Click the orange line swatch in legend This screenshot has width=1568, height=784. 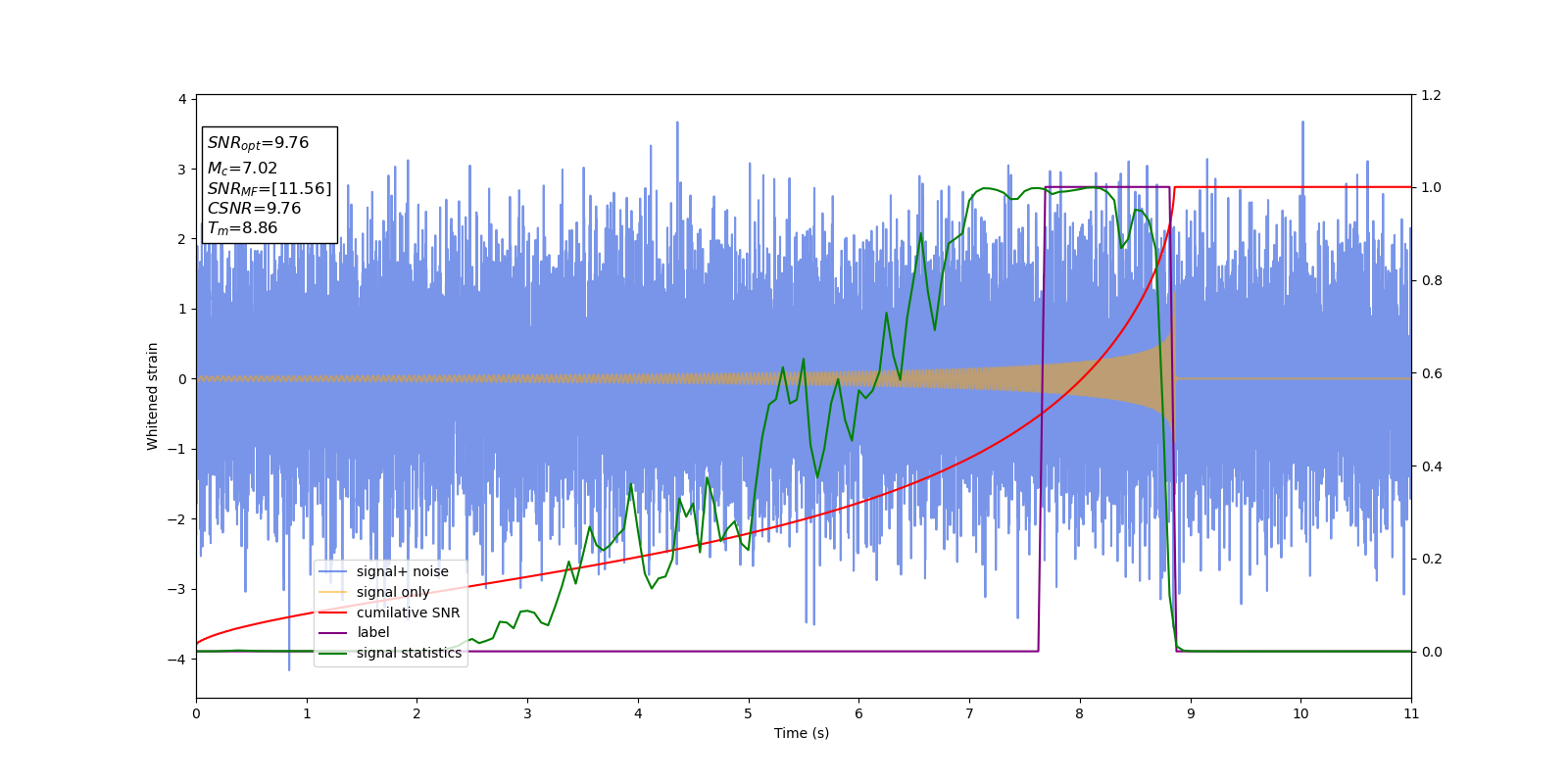pyautogui.click(x=333, y=593)
